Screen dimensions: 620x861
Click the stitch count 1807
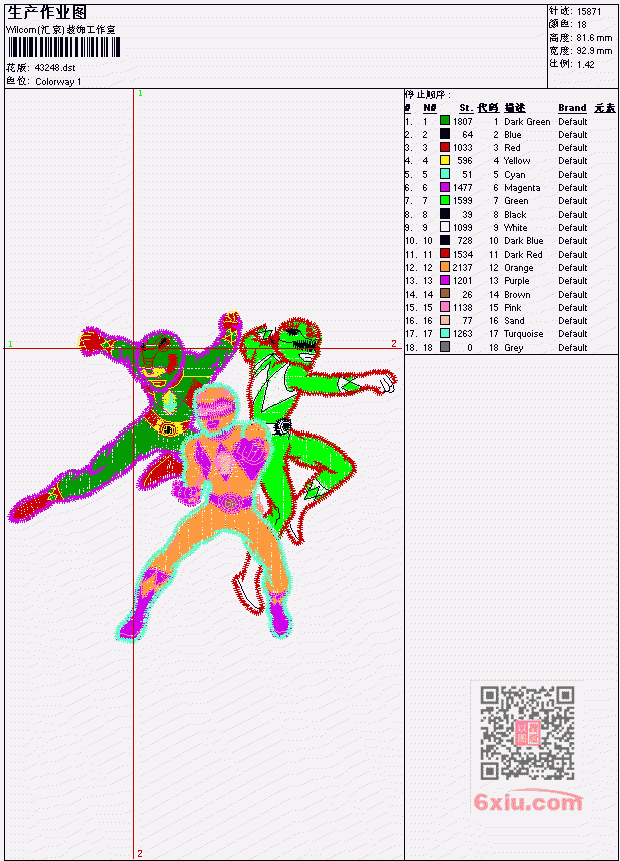[x=462, y=121]
